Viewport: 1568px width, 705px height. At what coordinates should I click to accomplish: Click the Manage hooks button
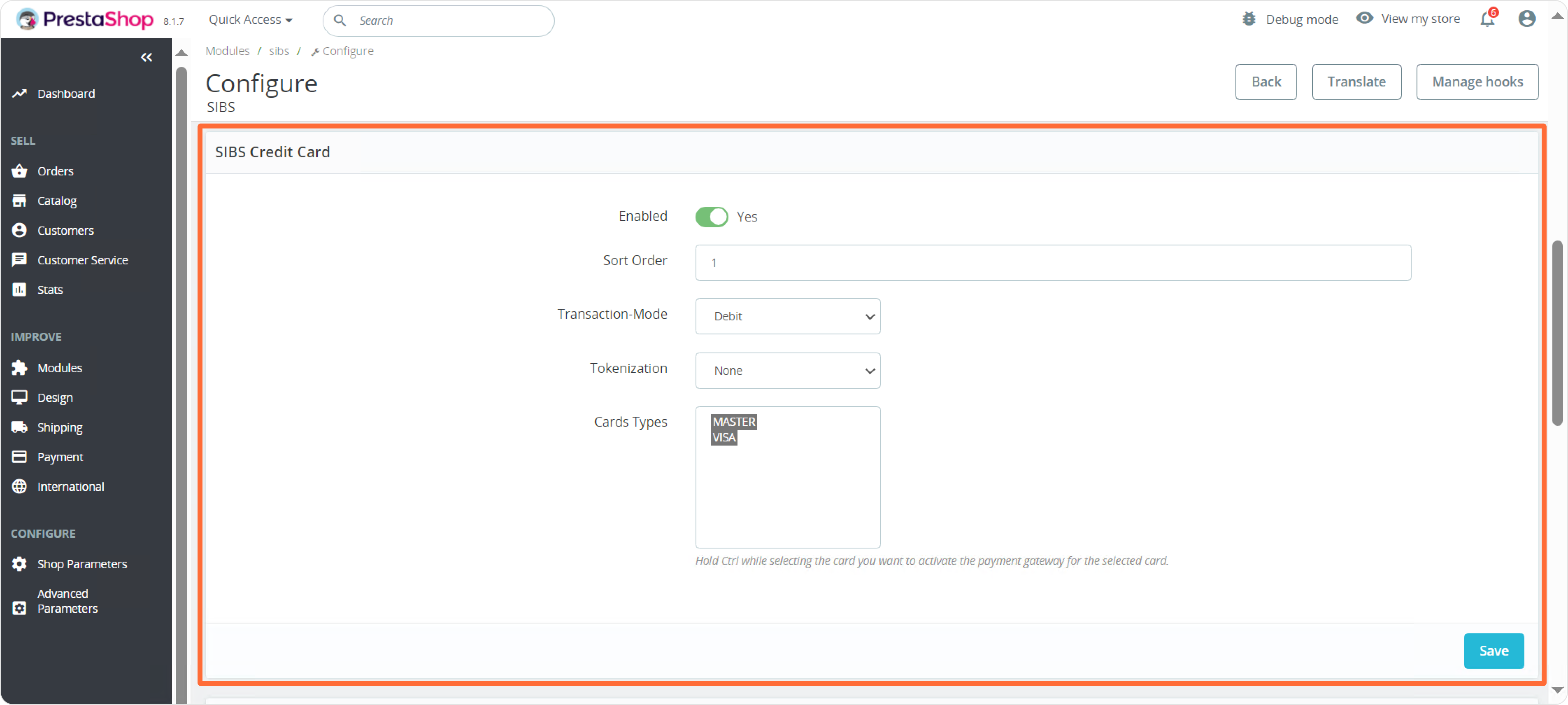1477,82
